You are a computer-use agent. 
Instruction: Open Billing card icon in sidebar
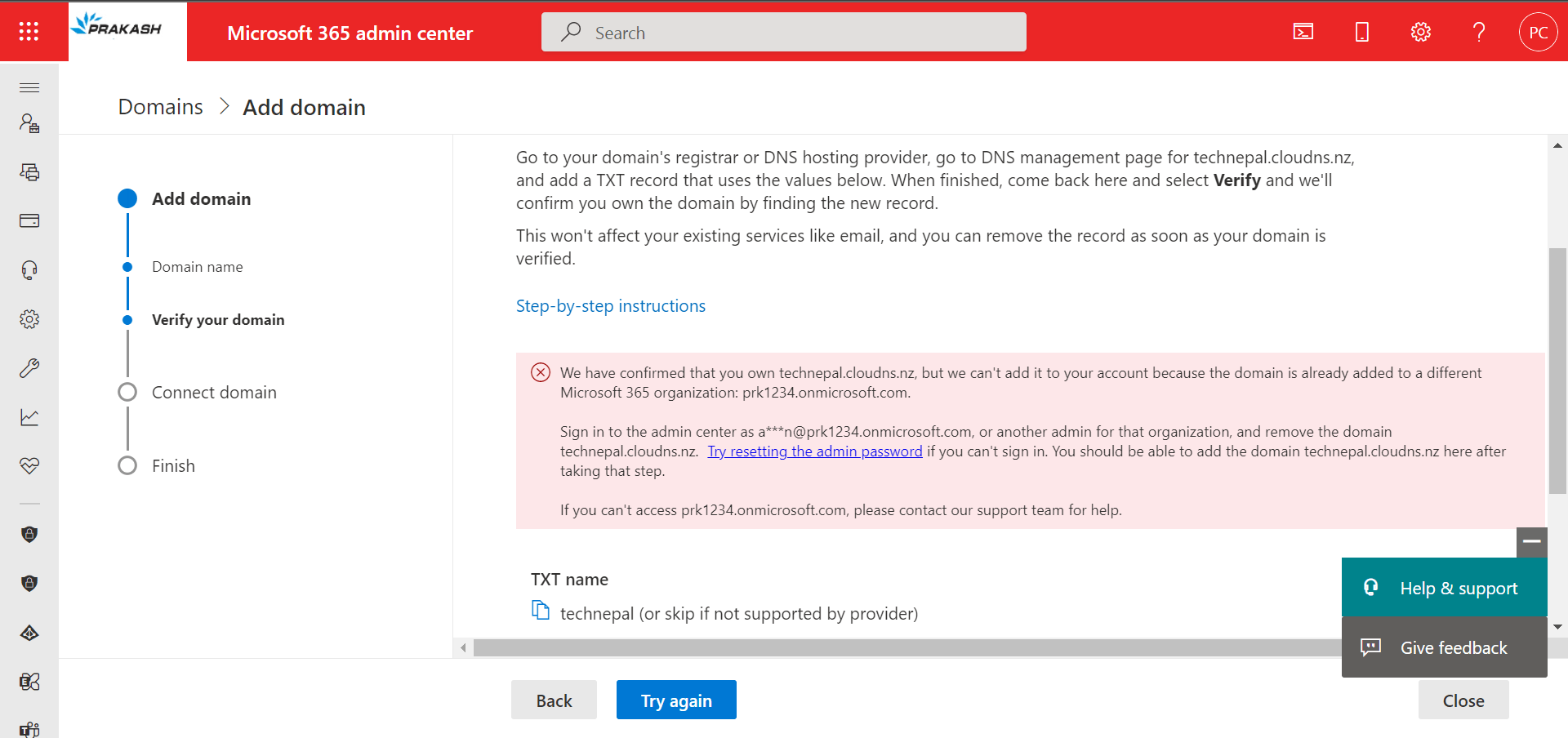(x=29, y=220)
